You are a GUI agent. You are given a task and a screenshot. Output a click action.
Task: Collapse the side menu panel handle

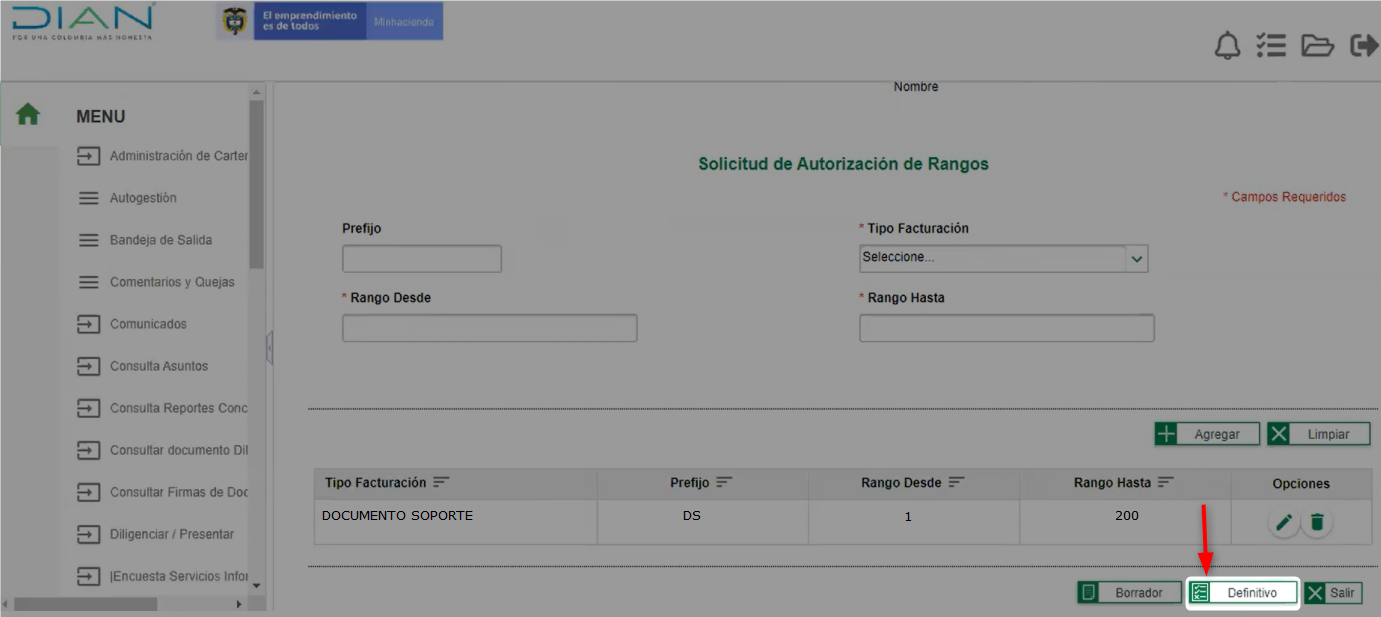click(269, 349)
